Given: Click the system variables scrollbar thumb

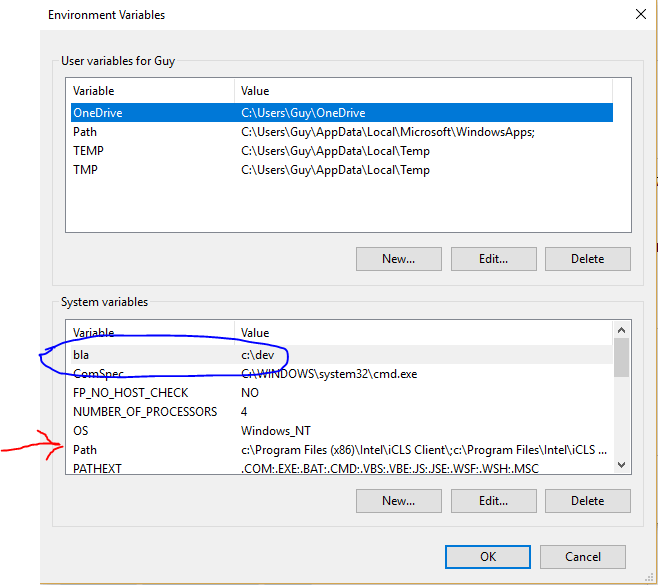Looking at the screenshot, I should [621, 358].
